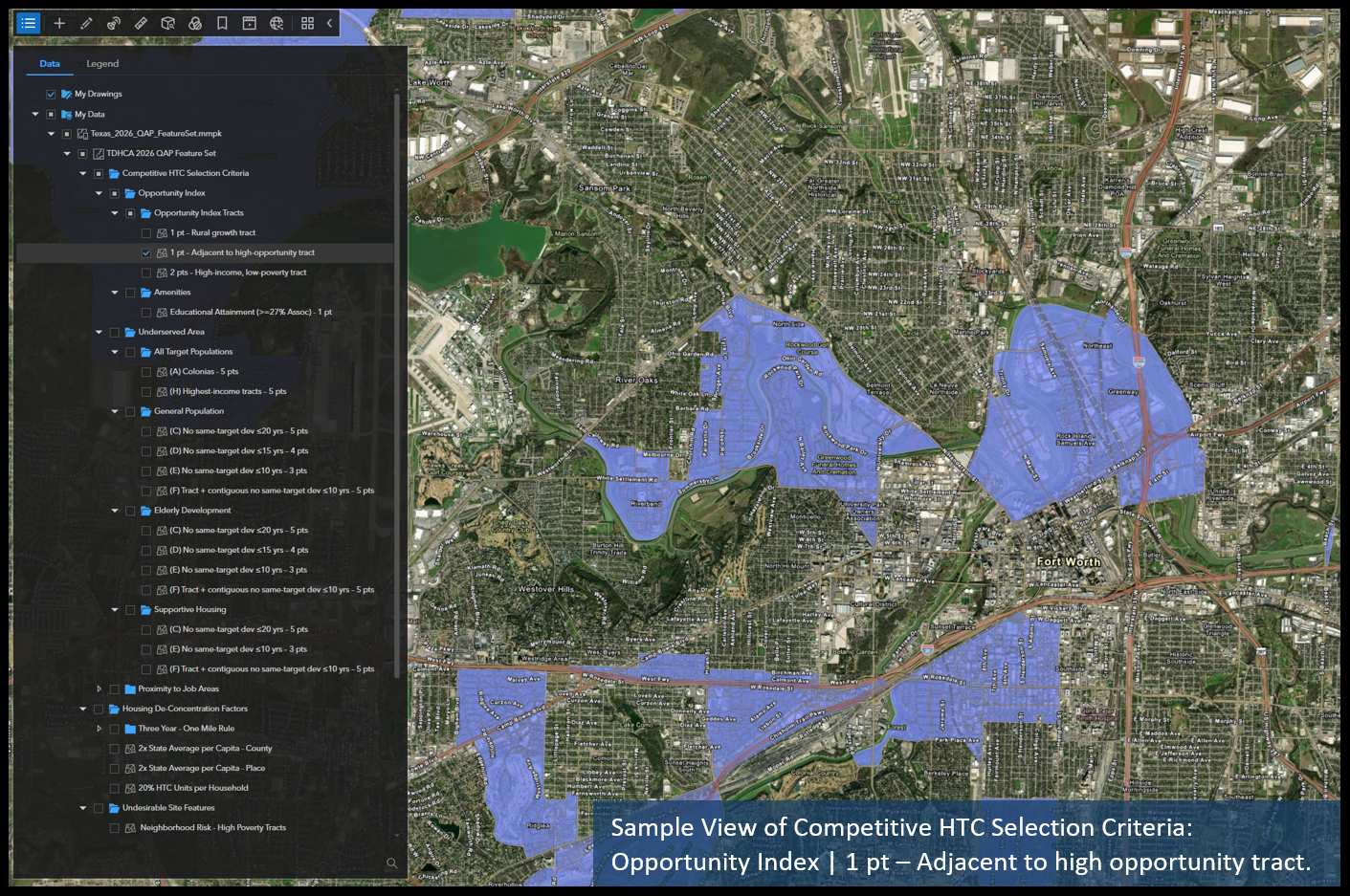Enable the 1 pt Rural growth tract layer
The image size is (1350, 896).
(146, 232)
